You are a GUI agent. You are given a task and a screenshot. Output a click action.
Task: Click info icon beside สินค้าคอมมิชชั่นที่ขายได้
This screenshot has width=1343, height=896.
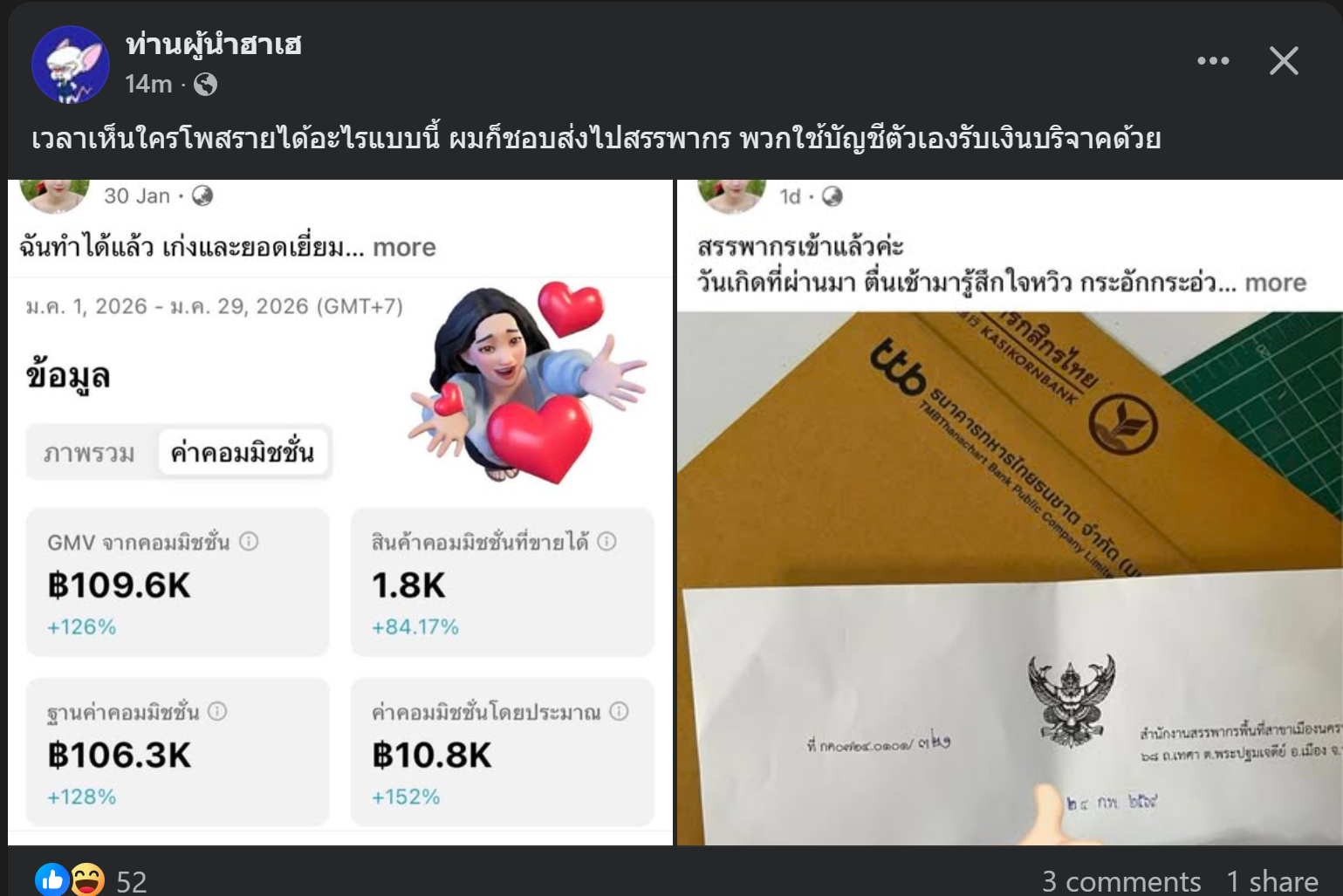(606, 542)
